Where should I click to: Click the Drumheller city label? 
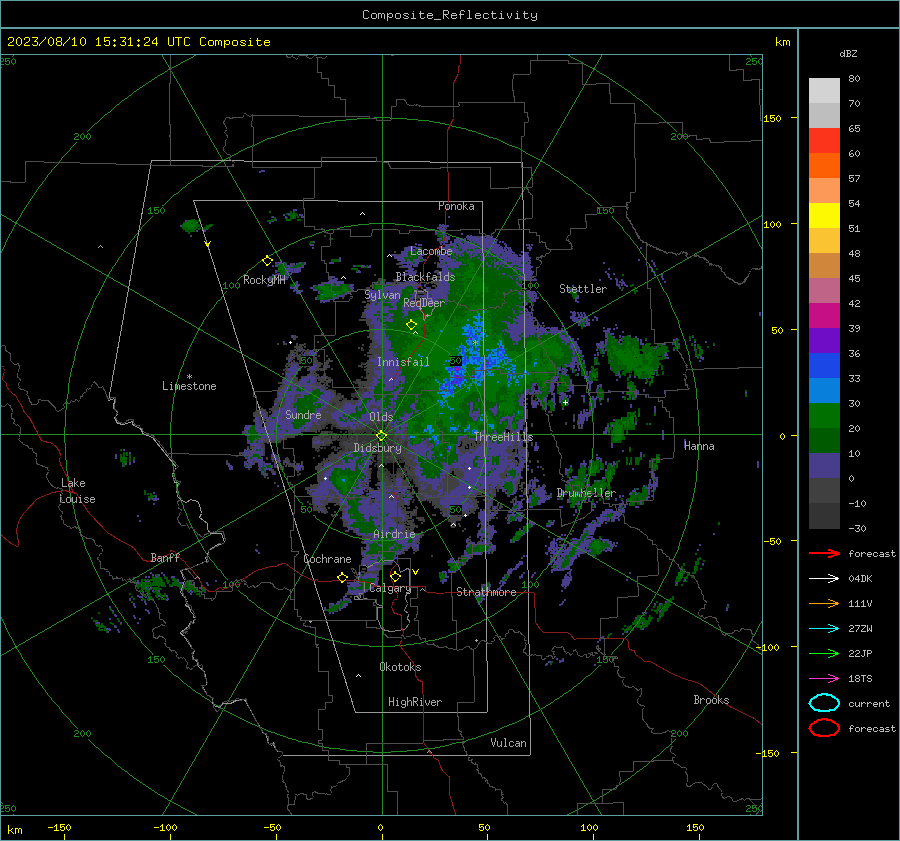tap(586, 493)
